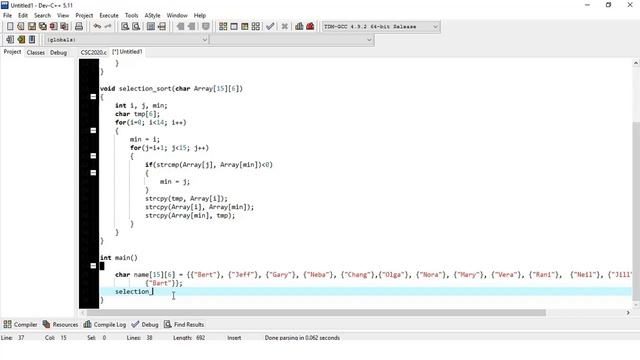Image resolution: width=640 pixels, height=360 pixels.
Task: Switch to the Project side panel tab
Action: point(12,52)
